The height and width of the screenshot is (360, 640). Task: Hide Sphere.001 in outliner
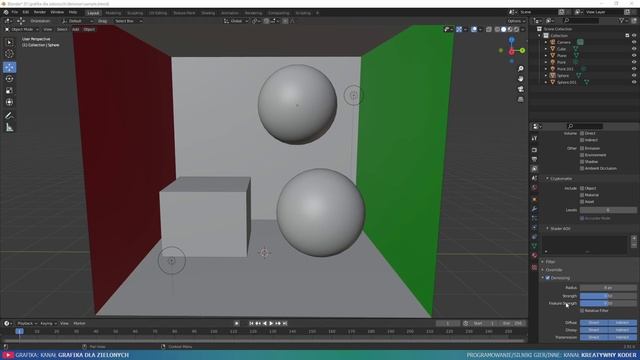634,82
